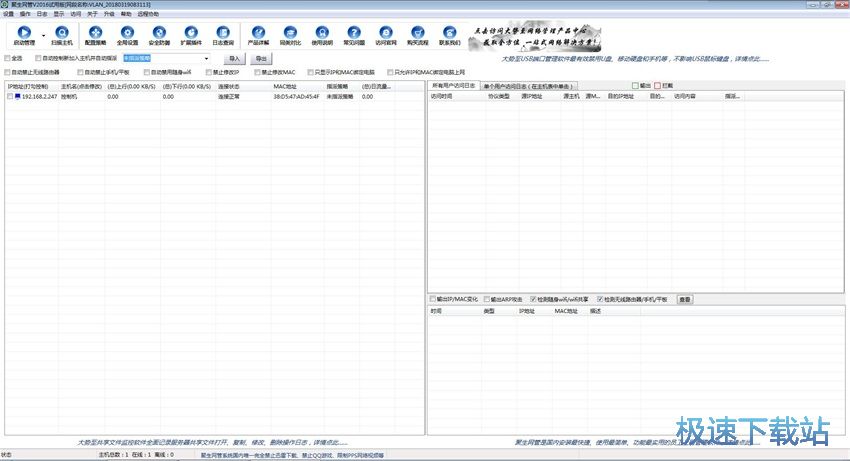The image size is (850, 461).
Task: Switch to 所有用户访问日志 tab
Action: pos(454,86)
